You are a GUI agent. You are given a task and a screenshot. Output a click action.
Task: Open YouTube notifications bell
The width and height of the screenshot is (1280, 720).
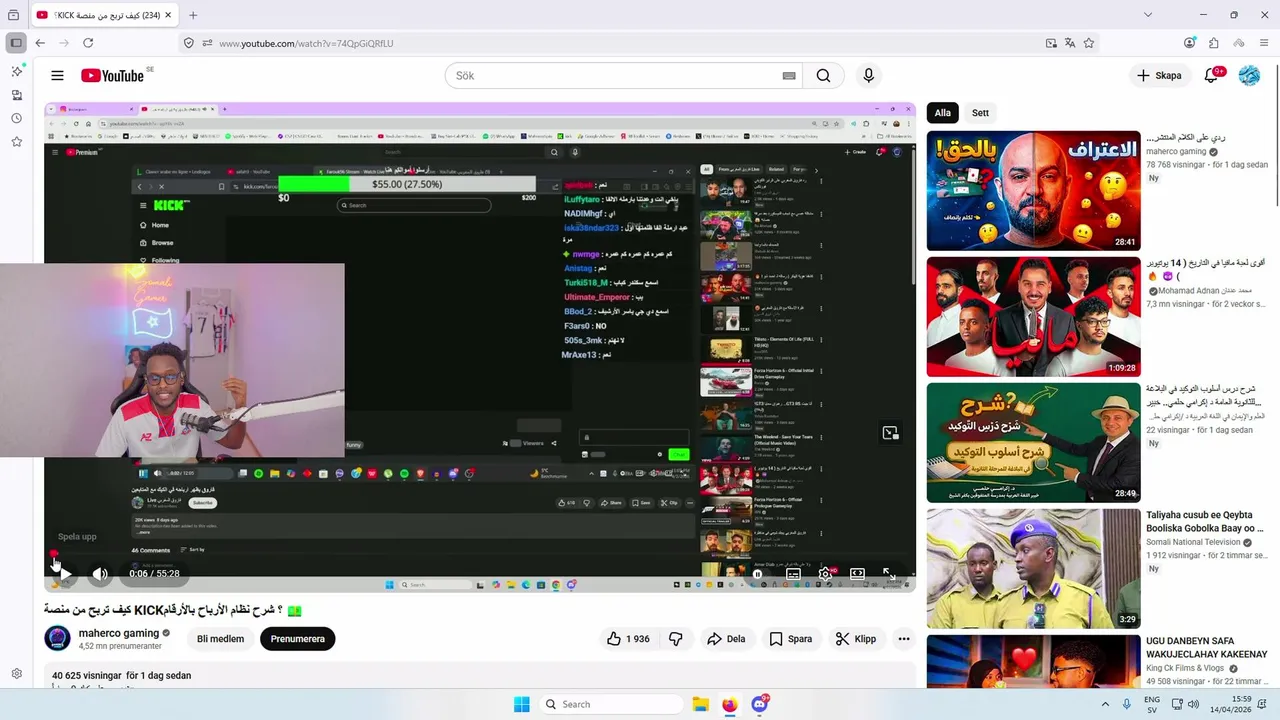coord(1212,75)
